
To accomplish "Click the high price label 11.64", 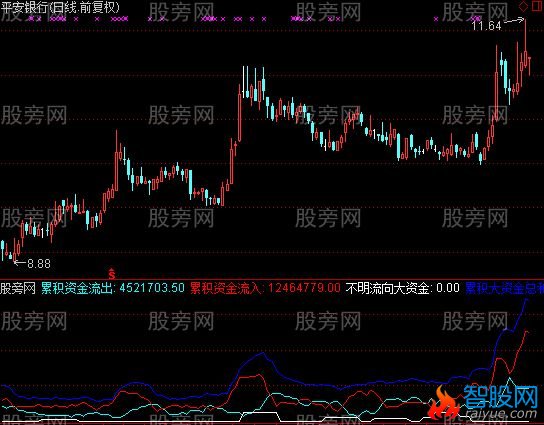I will (486, 26).
